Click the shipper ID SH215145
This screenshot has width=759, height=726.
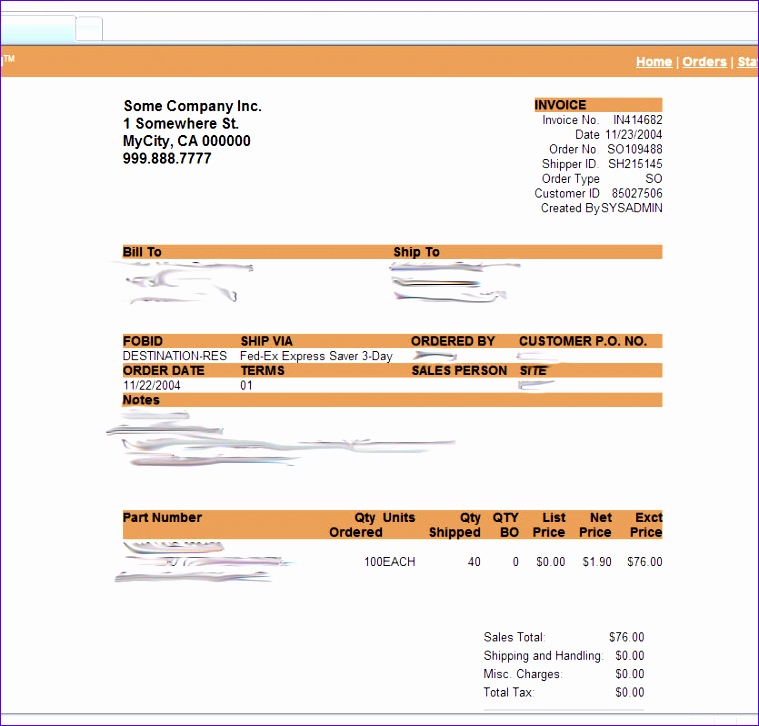(635, 164)
